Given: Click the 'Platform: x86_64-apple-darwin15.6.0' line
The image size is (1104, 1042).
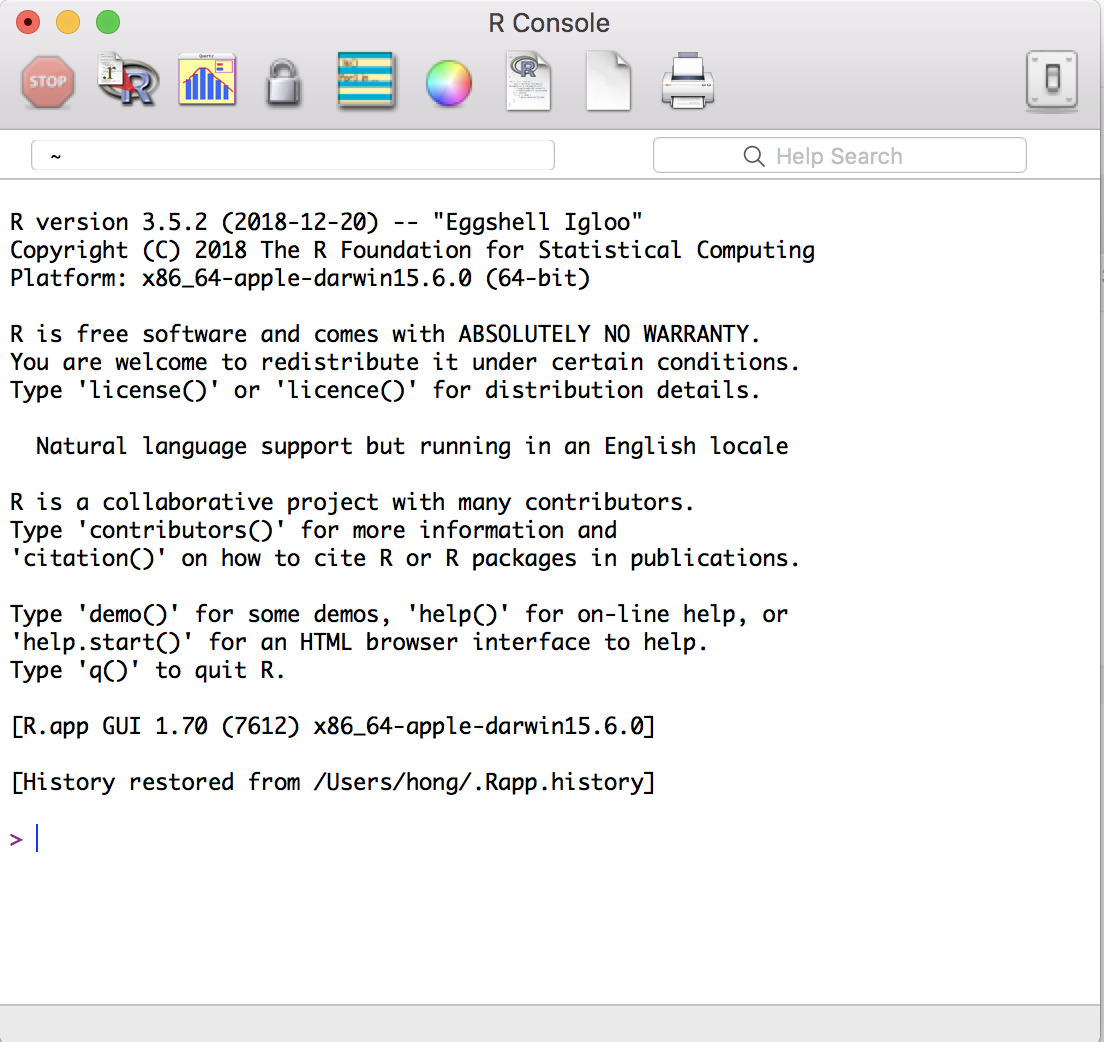Looking at the screenshot, I should (300, 278).
